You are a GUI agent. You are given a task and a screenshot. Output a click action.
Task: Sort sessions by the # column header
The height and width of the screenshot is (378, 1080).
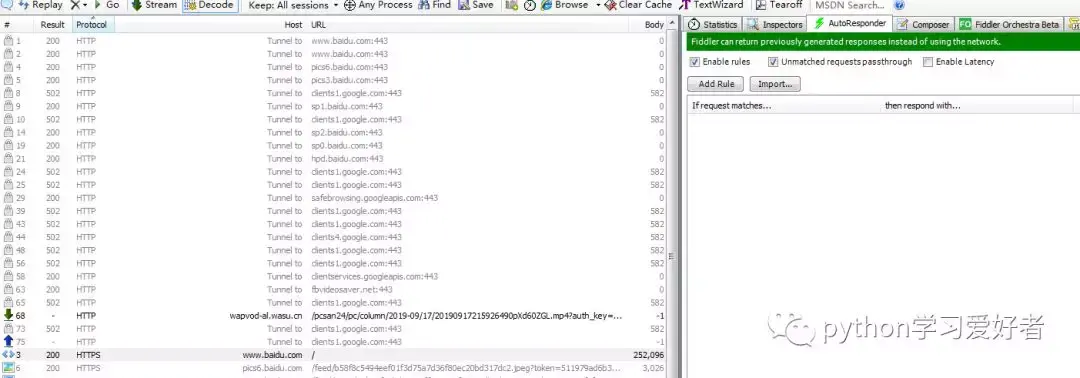point(17,24)
